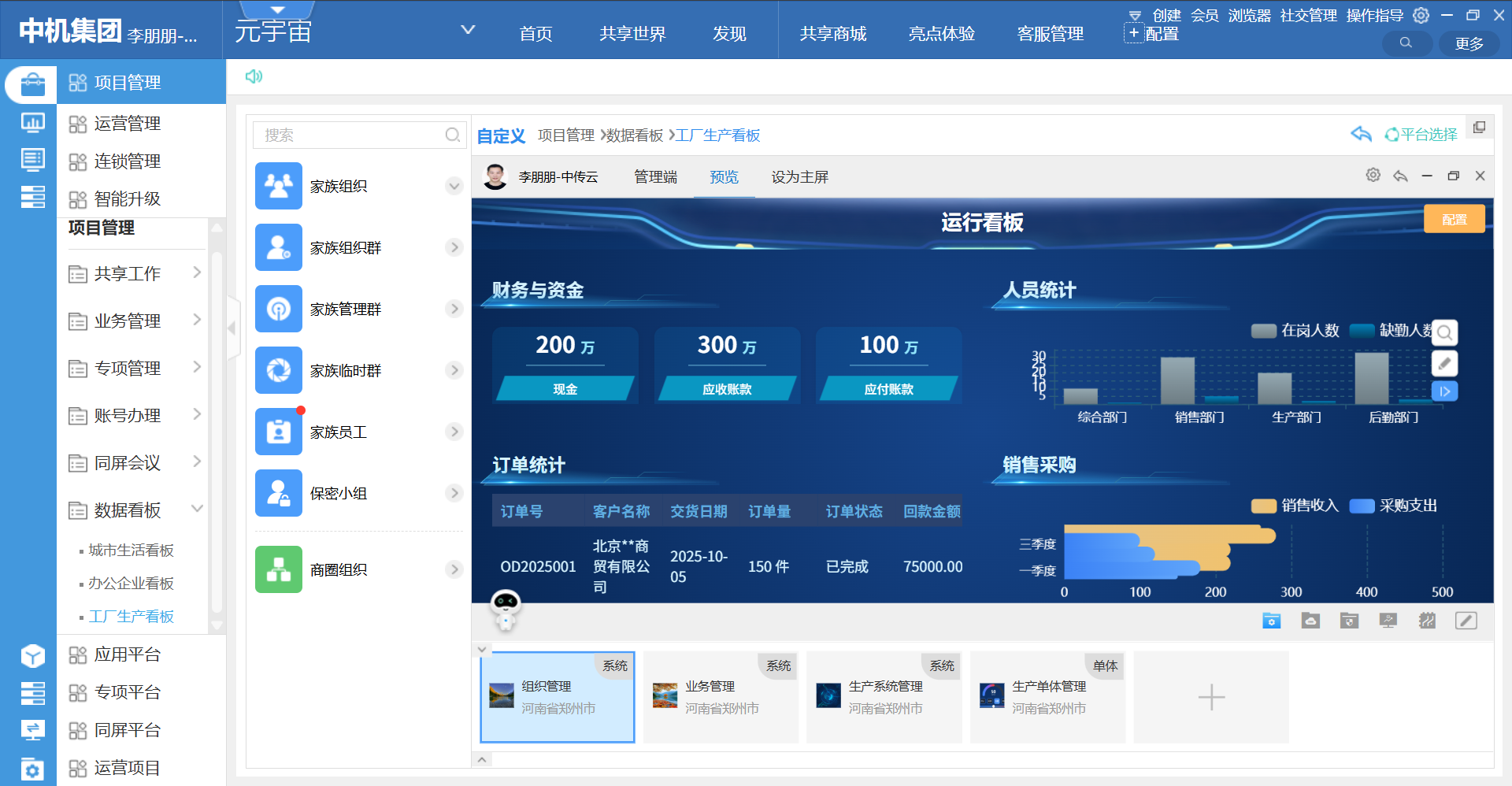Open the circuit board chip icon

pos(1427,621)
